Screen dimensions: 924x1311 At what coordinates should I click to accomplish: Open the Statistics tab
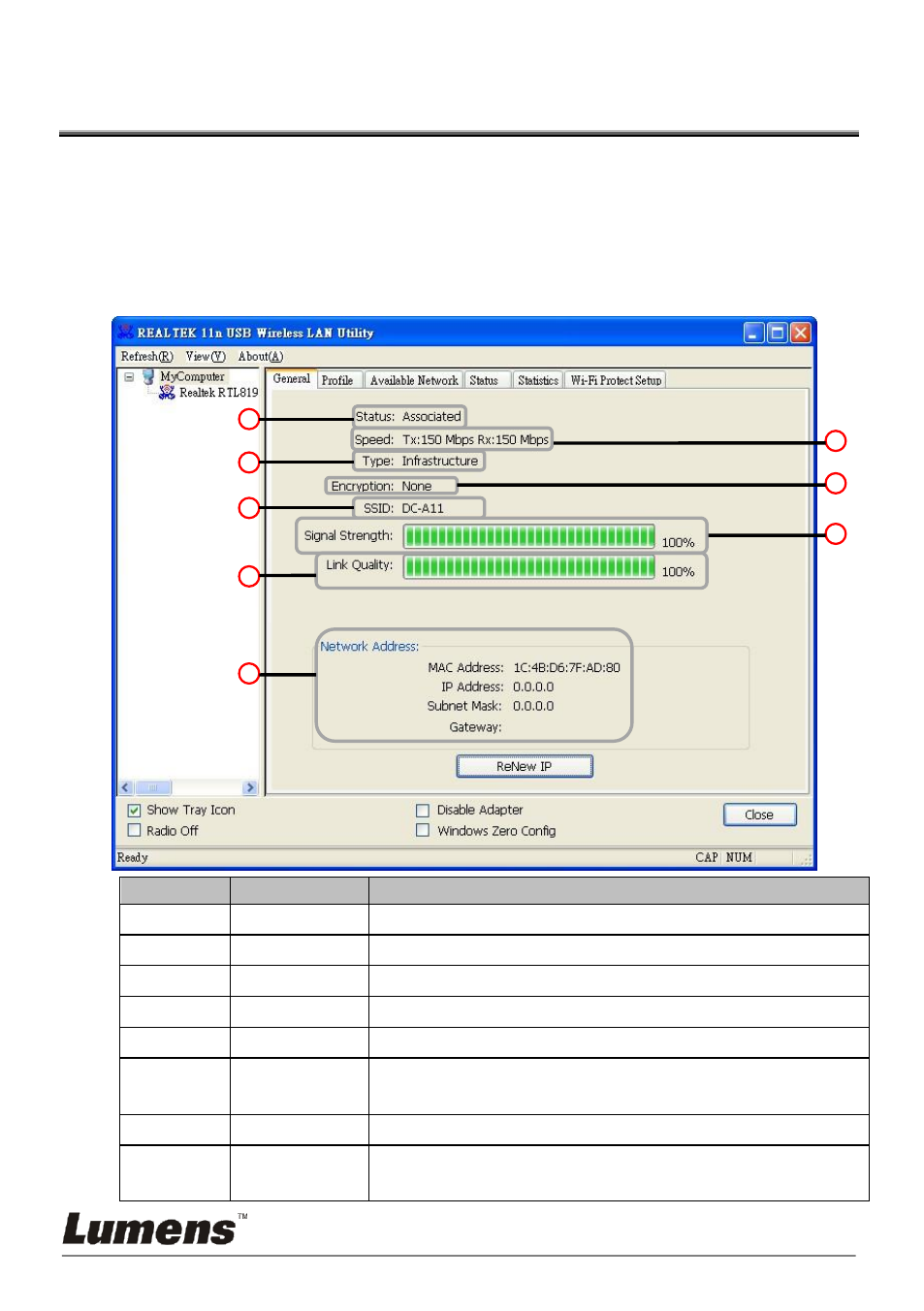[538, 381]
